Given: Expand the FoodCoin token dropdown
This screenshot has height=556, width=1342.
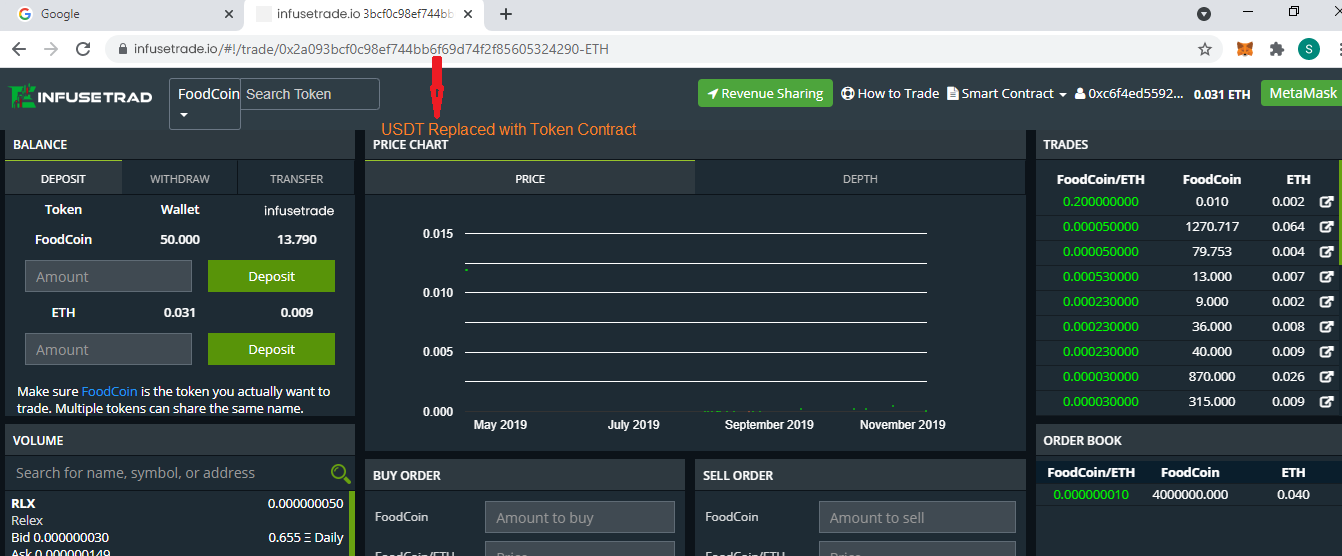Looking at the screenshot, I should pos(205,104).
